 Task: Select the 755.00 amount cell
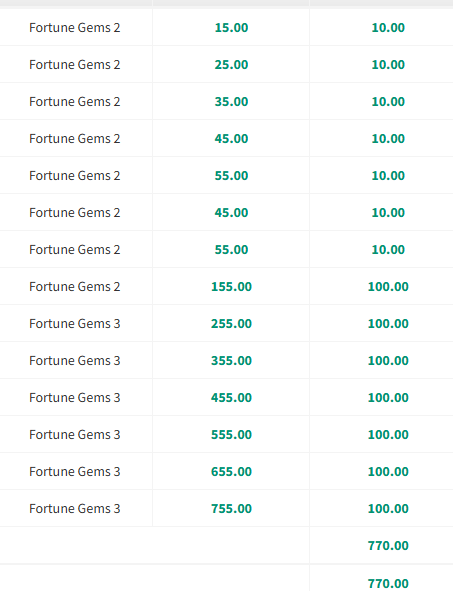point(231,508)
